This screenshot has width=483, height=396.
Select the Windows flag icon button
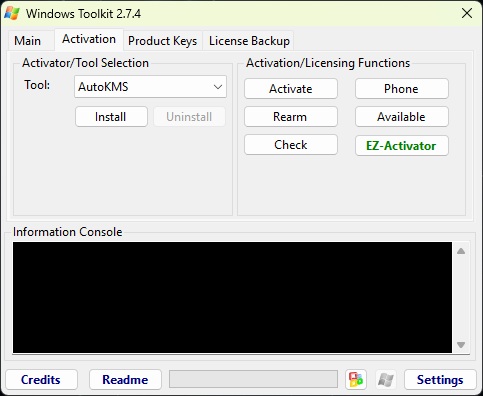pos(386,379)
